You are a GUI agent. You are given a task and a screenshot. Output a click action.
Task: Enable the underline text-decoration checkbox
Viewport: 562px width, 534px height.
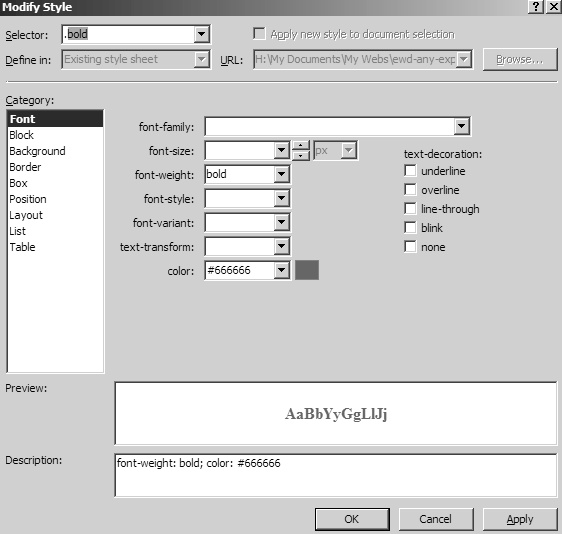point(410,171)
